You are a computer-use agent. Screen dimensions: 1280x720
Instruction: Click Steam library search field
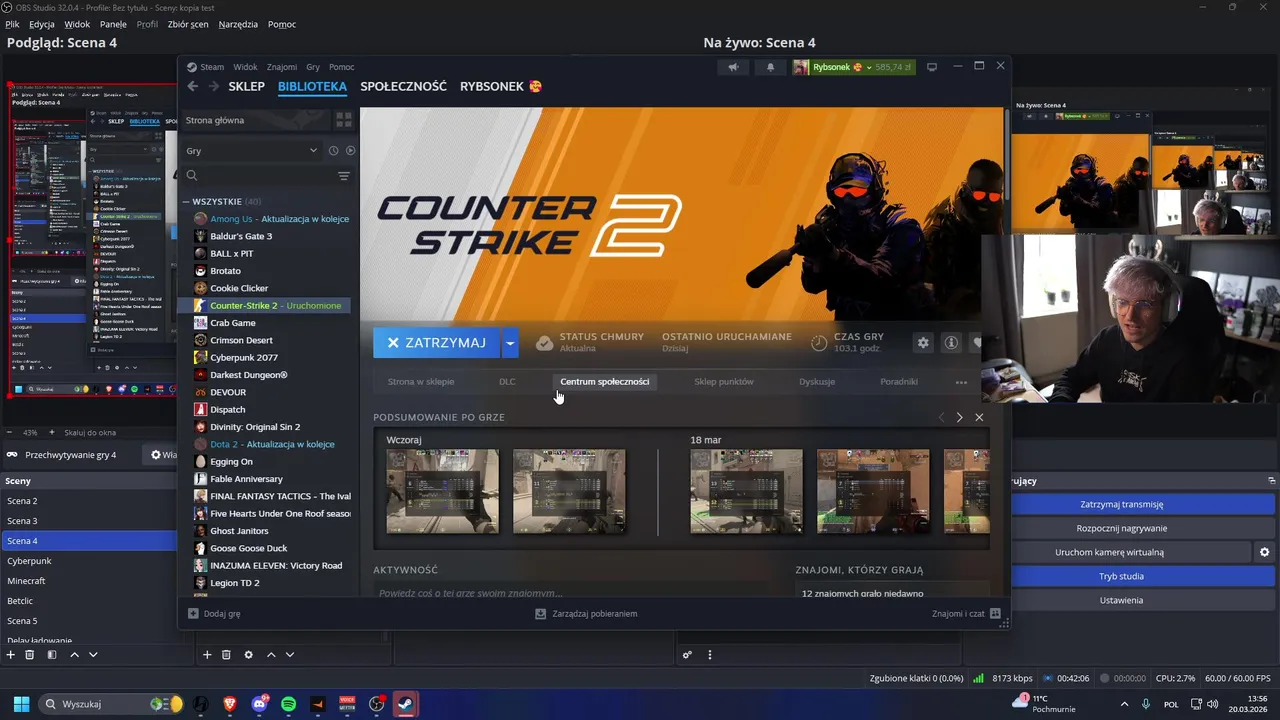tap(258, 176)
